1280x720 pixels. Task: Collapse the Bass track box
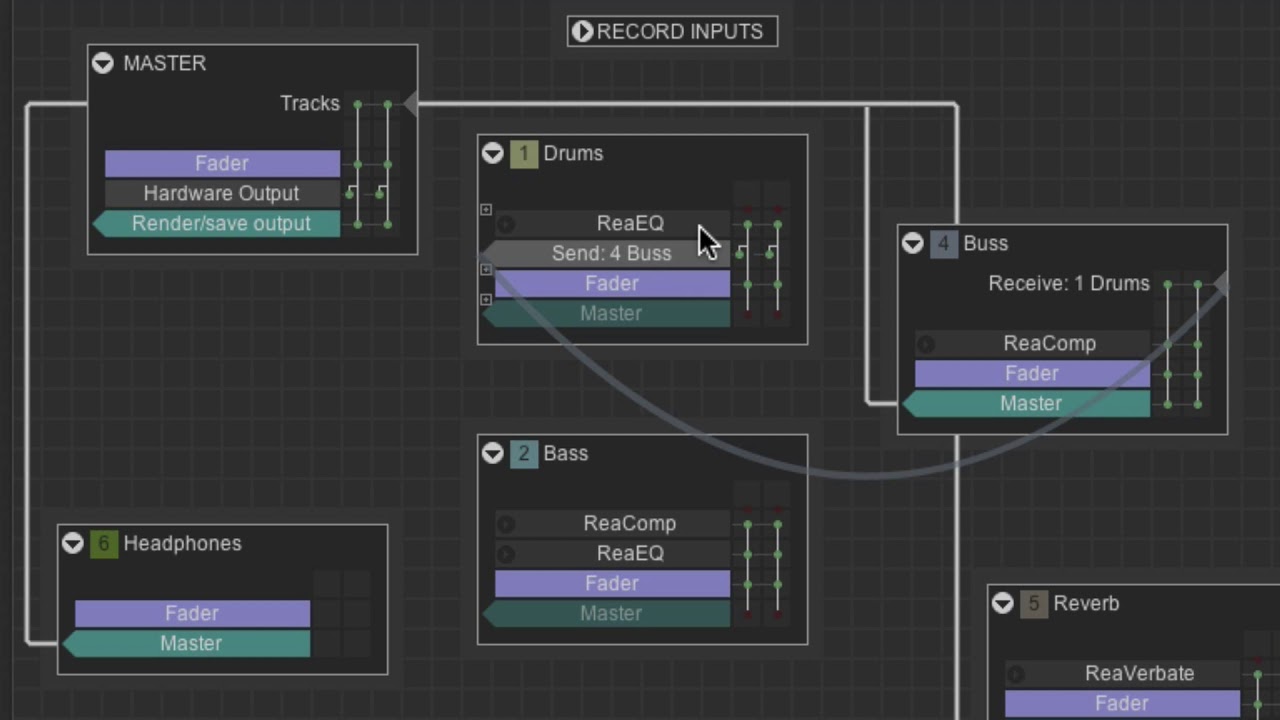click(492, 453)
